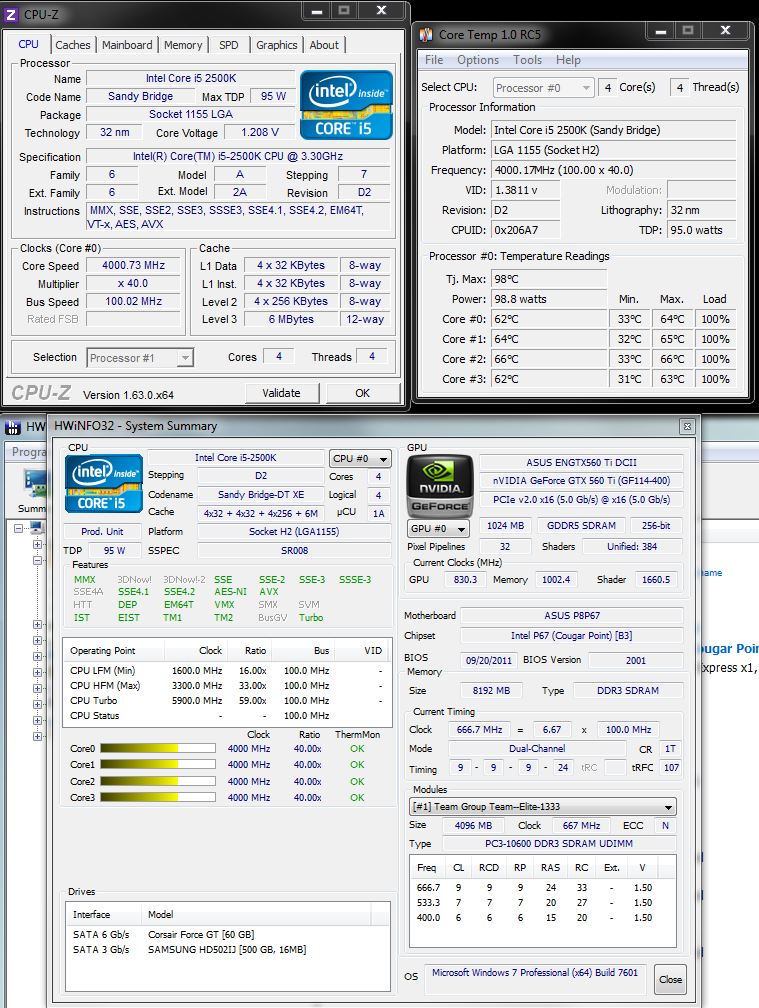Open the Team Group Team-Elite-1333 modules dropdown
Screen dimensions: 759x1008
[542, 806]
